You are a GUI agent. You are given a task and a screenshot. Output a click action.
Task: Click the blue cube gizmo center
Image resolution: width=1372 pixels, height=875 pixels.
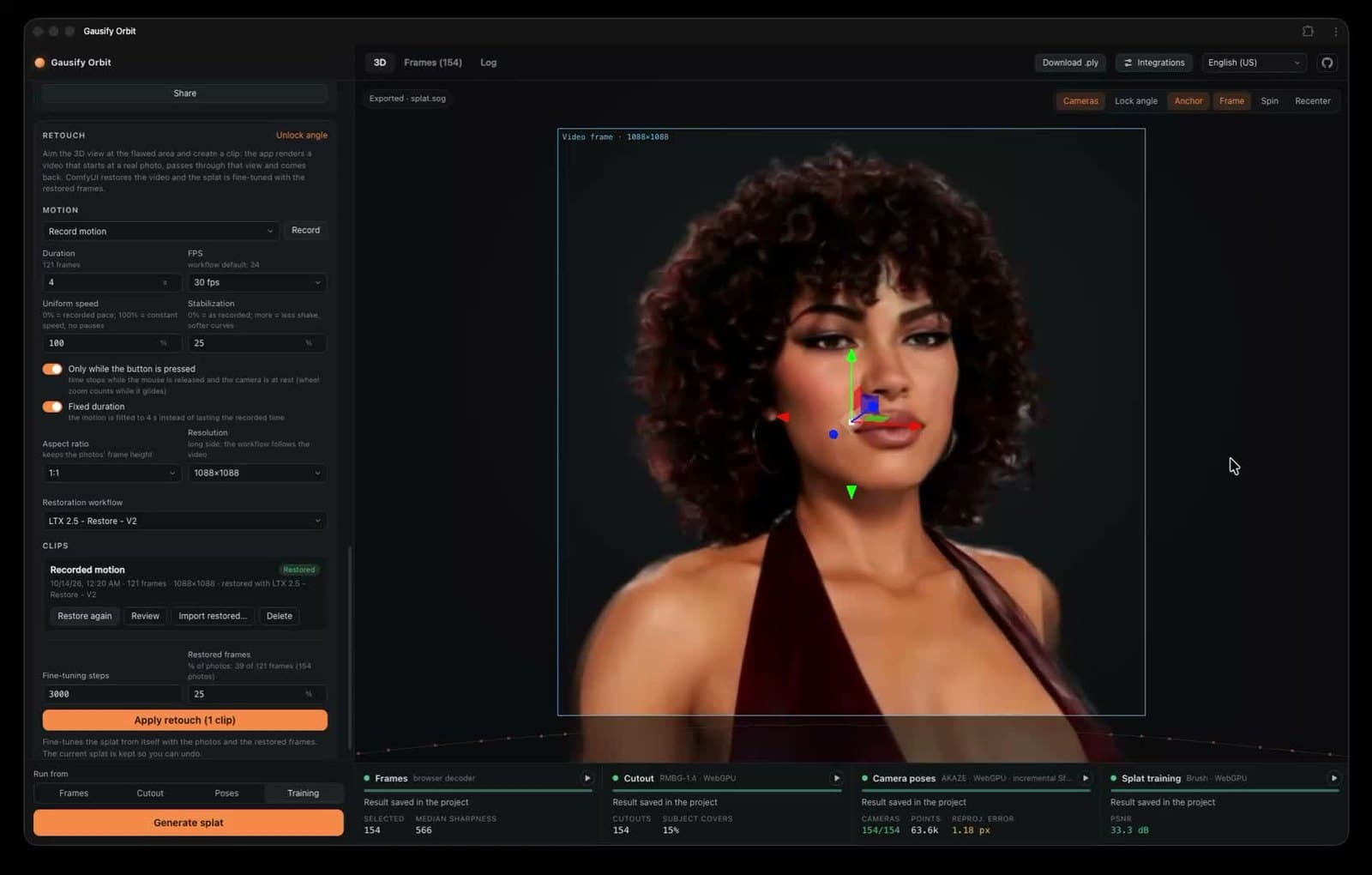(870, 404)
